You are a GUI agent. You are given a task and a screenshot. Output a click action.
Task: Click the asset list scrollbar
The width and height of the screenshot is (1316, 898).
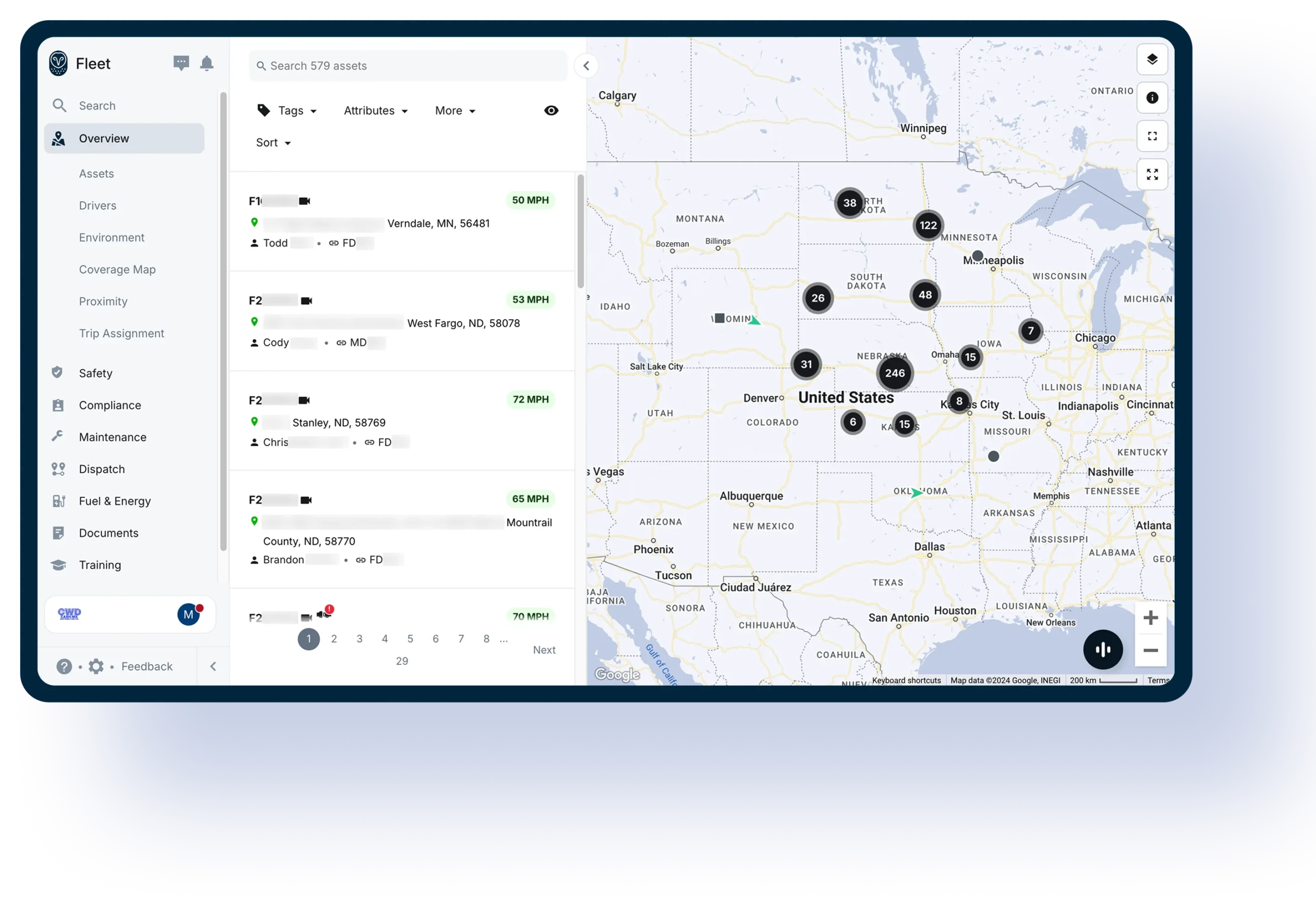580,231
